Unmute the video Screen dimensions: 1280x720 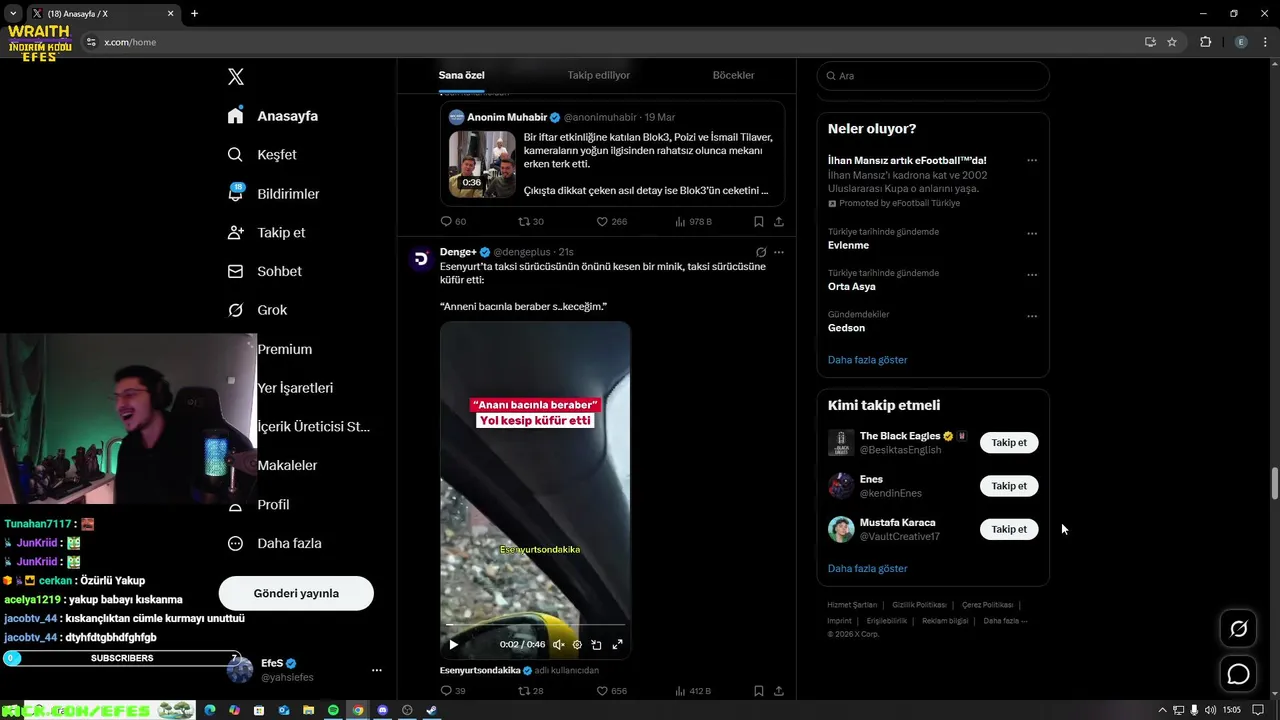(x=558, y=645)
